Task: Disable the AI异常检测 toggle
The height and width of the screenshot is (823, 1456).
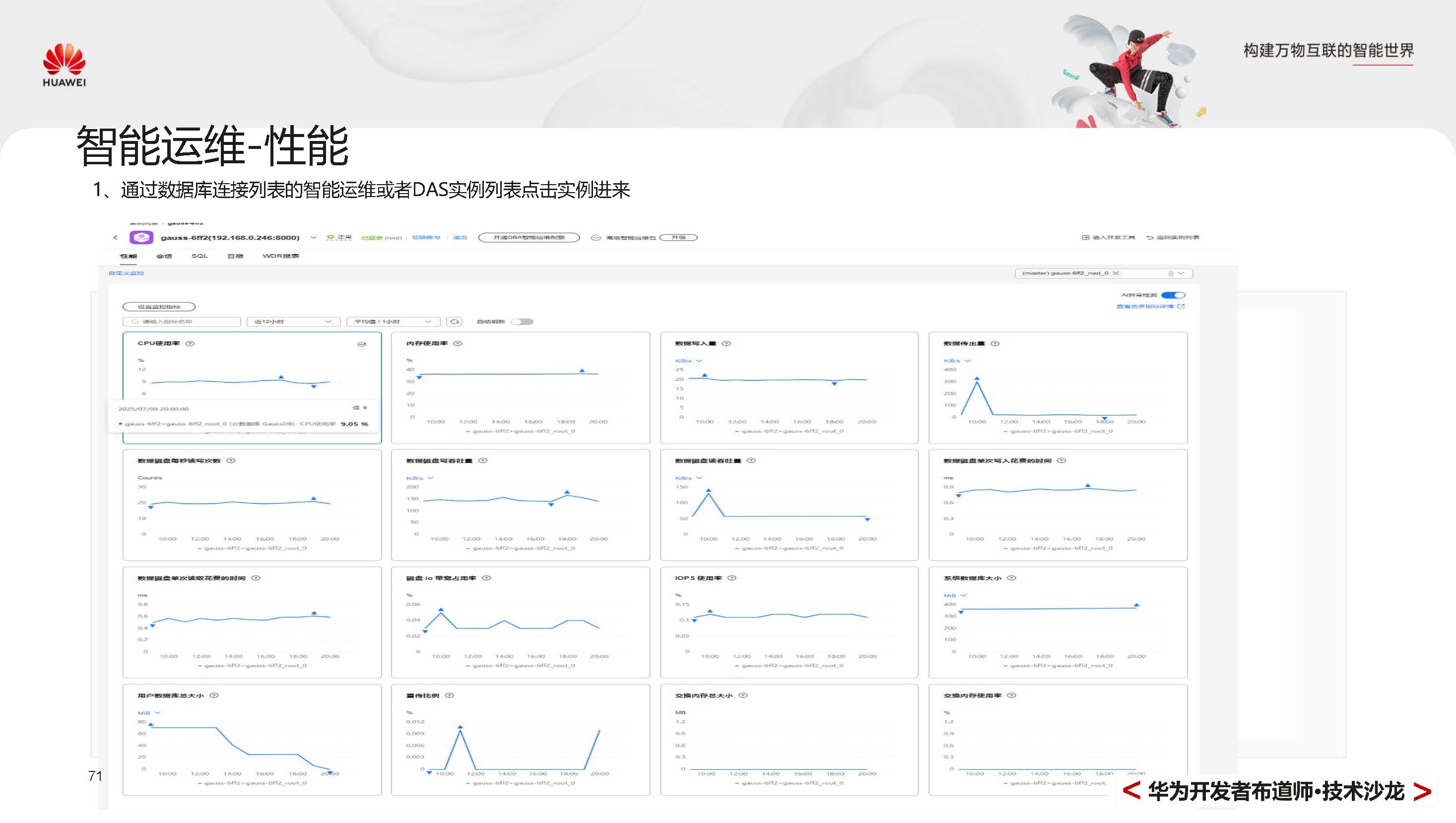Action: coord(1174,295)
